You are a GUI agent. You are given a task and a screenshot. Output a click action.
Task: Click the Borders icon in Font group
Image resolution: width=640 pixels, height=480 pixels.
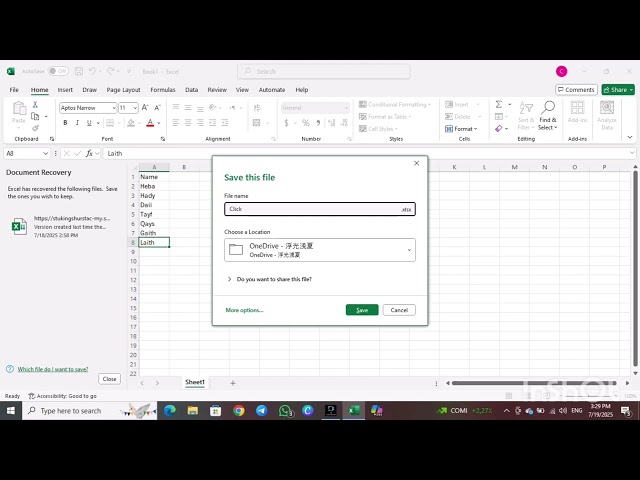110,122
